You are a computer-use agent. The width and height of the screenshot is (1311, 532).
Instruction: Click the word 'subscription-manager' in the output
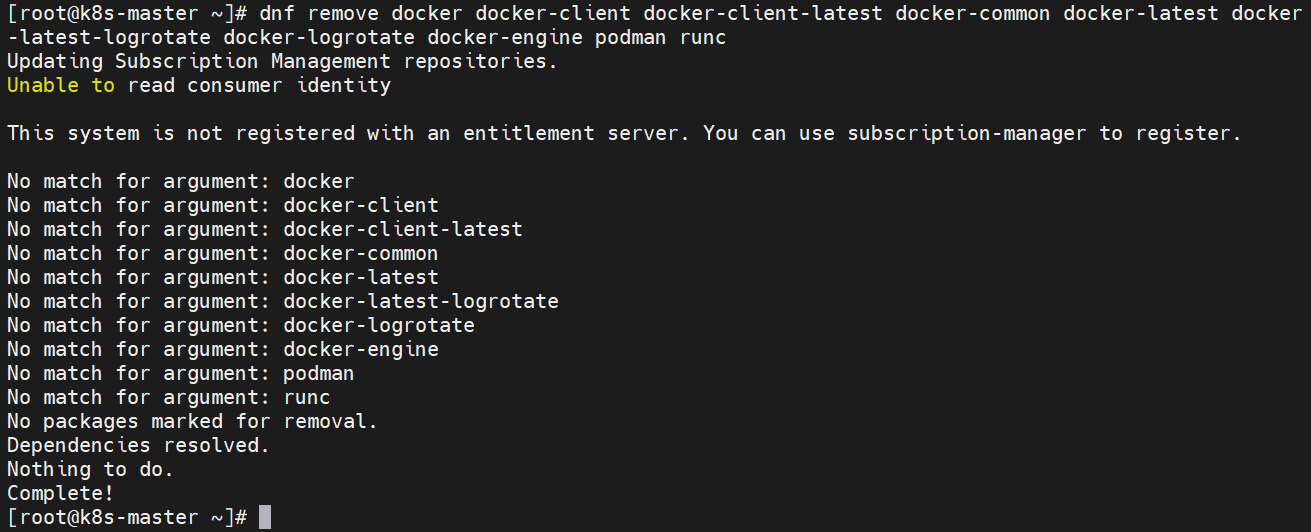(967, 133)
